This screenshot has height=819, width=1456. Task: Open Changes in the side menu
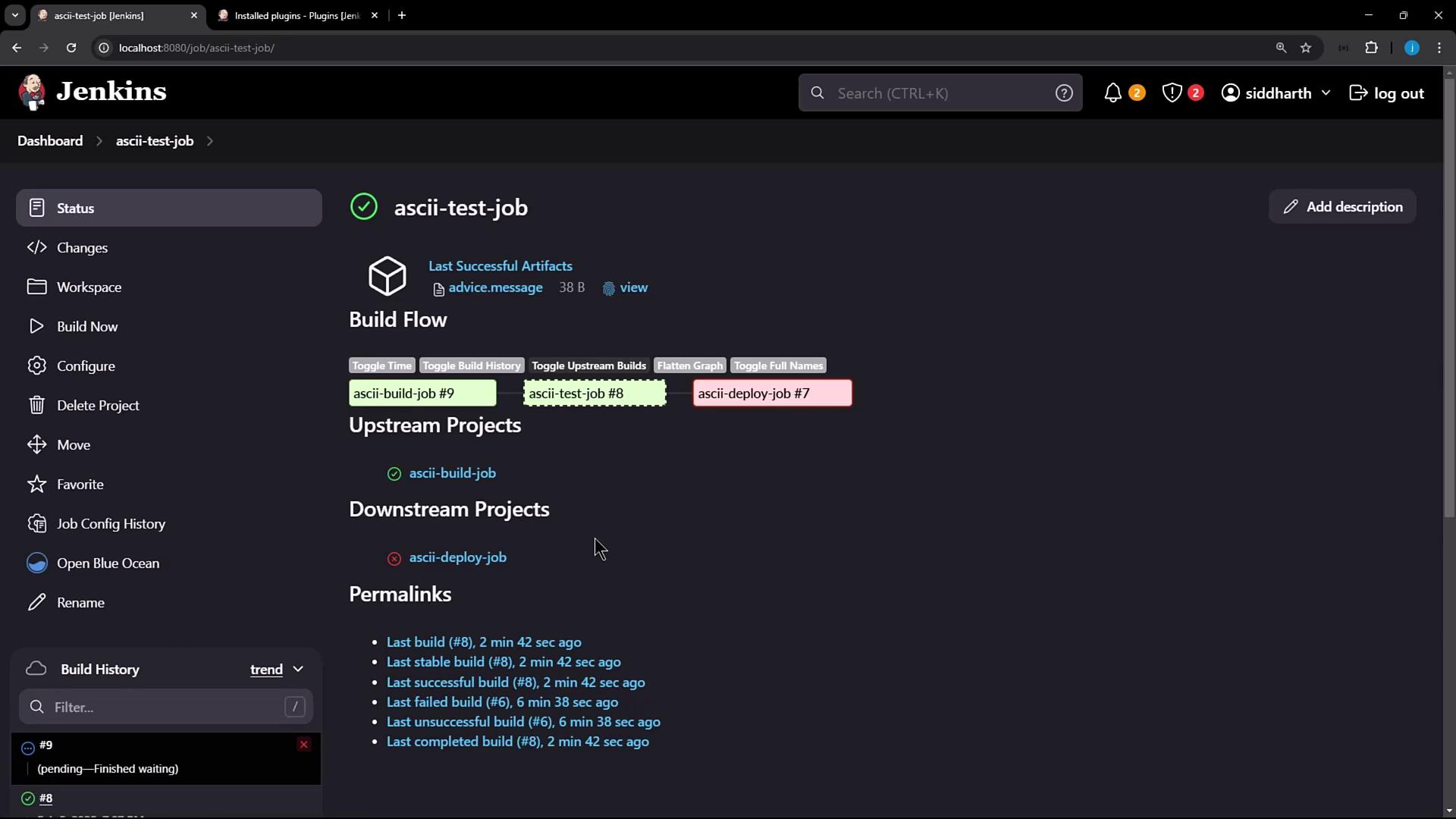82,248
